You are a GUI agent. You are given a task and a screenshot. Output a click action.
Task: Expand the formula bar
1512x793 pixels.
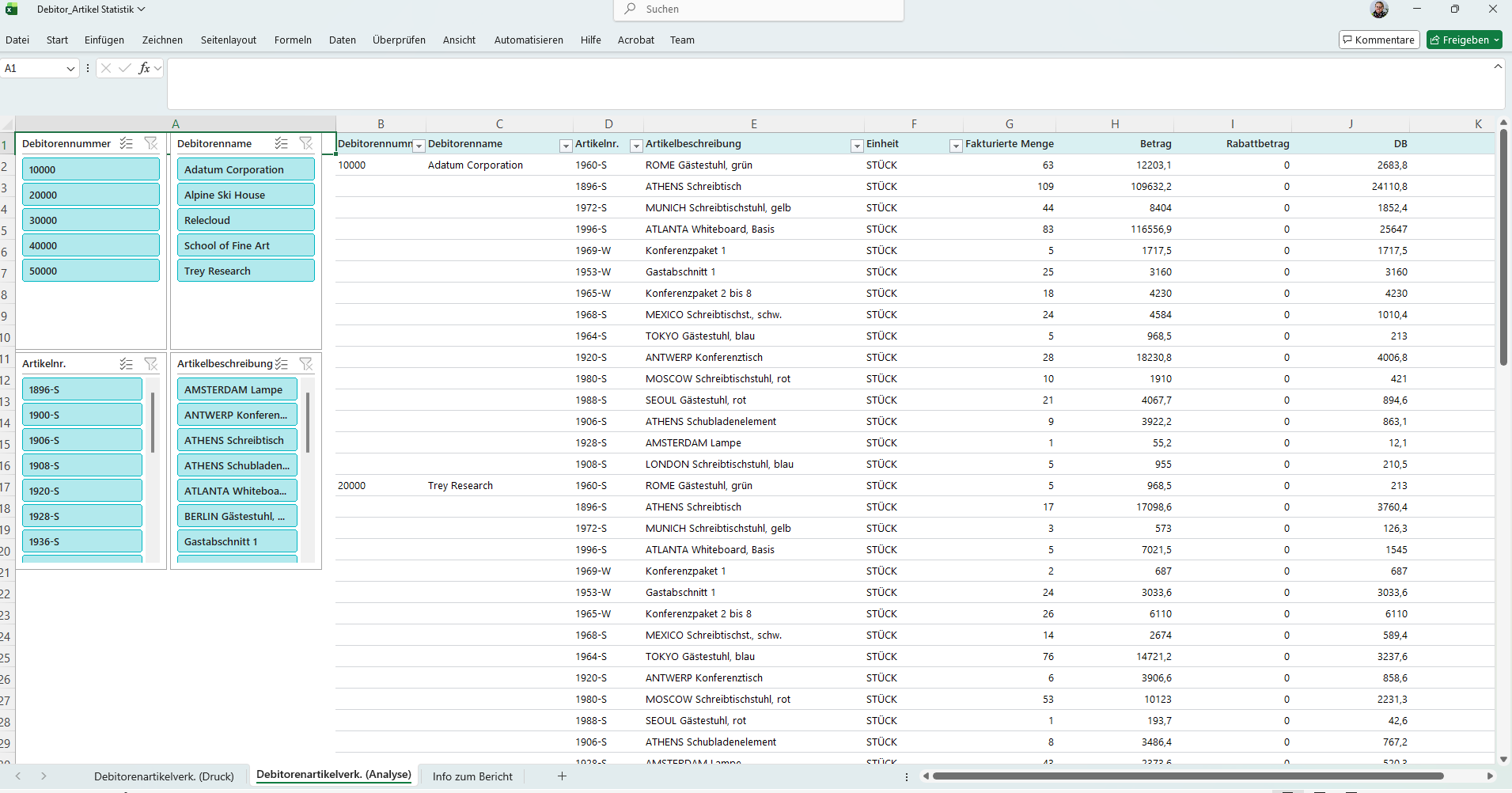coord(1498,66)
